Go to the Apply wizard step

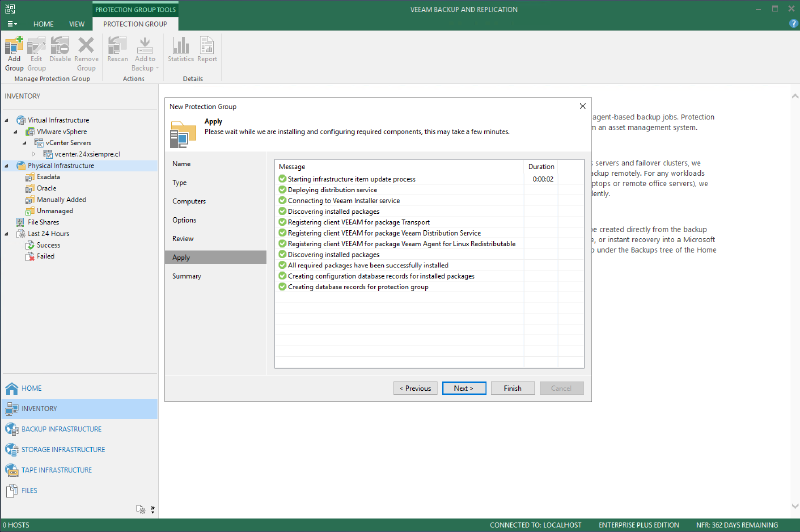click(216, 257)
